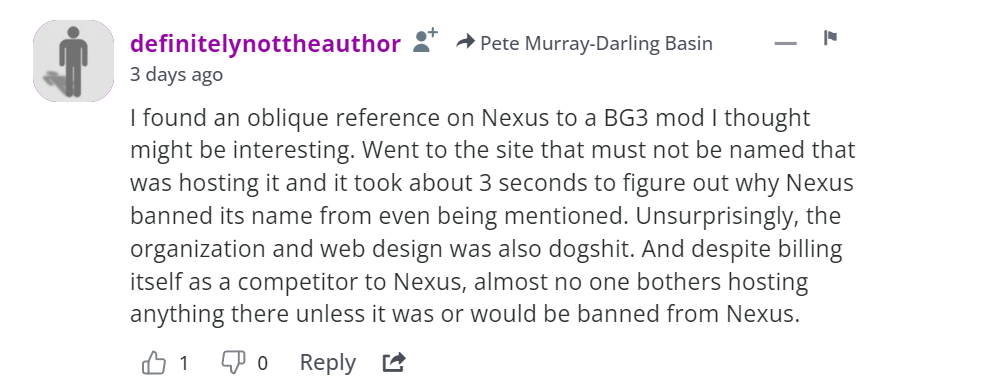Downvote the comment with thumbs down icon

pos(232,363)
